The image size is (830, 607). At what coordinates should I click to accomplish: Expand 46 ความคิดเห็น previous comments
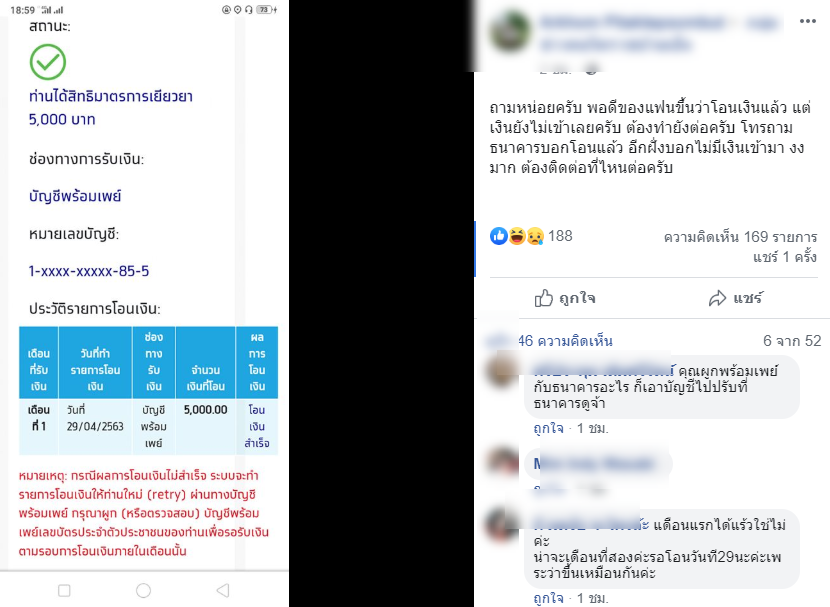coord(565,341)
